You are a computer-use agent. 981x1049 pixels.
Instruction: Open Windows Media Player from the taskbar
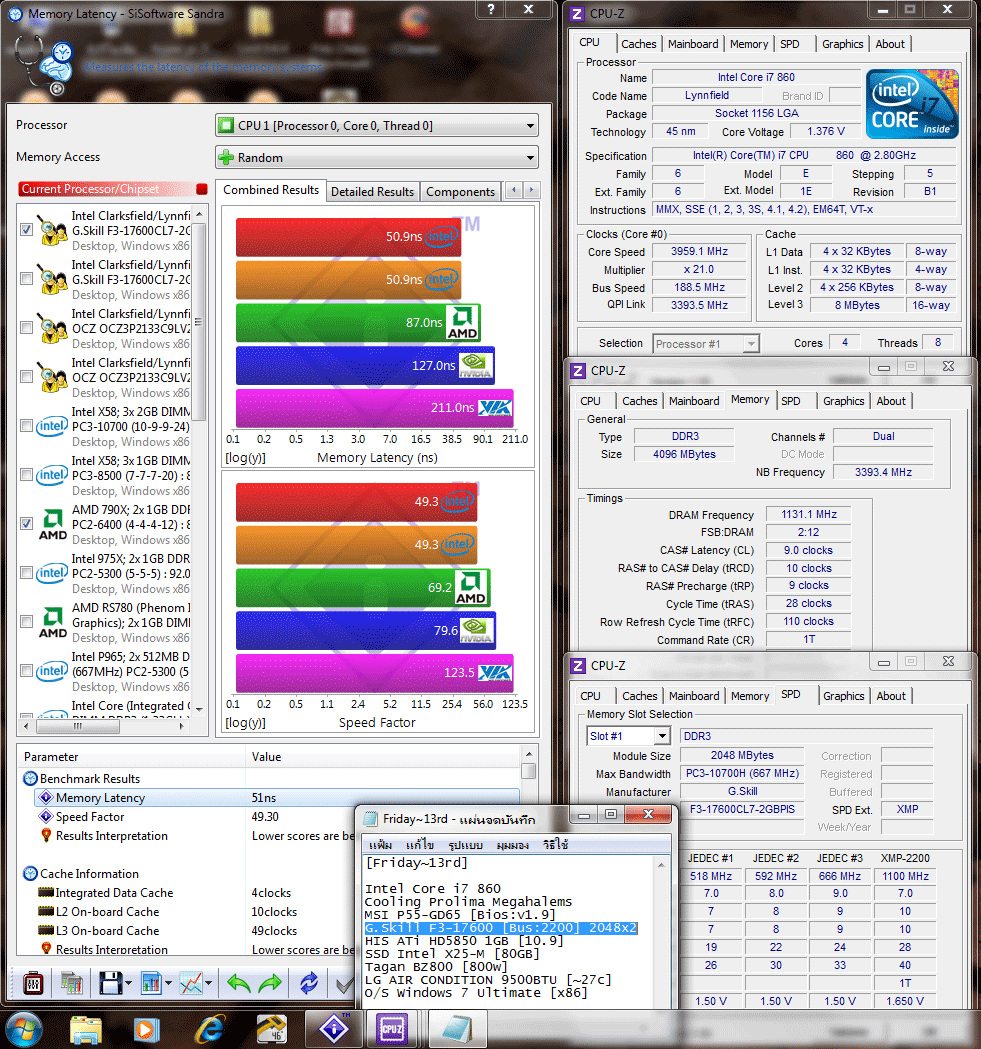point(147,1029)
